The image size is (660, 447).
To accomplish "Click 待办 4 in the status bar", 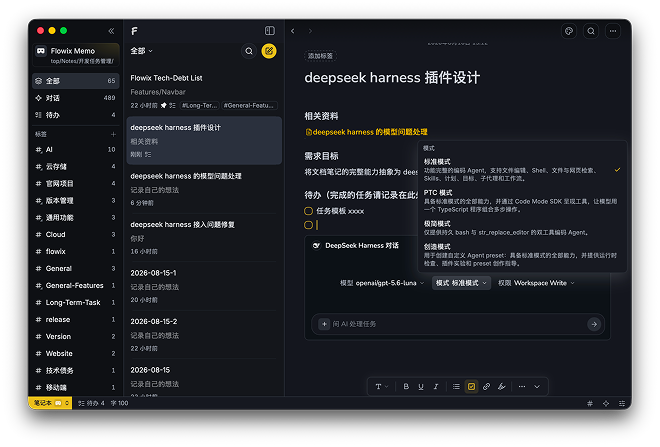I will coord(91,403).
